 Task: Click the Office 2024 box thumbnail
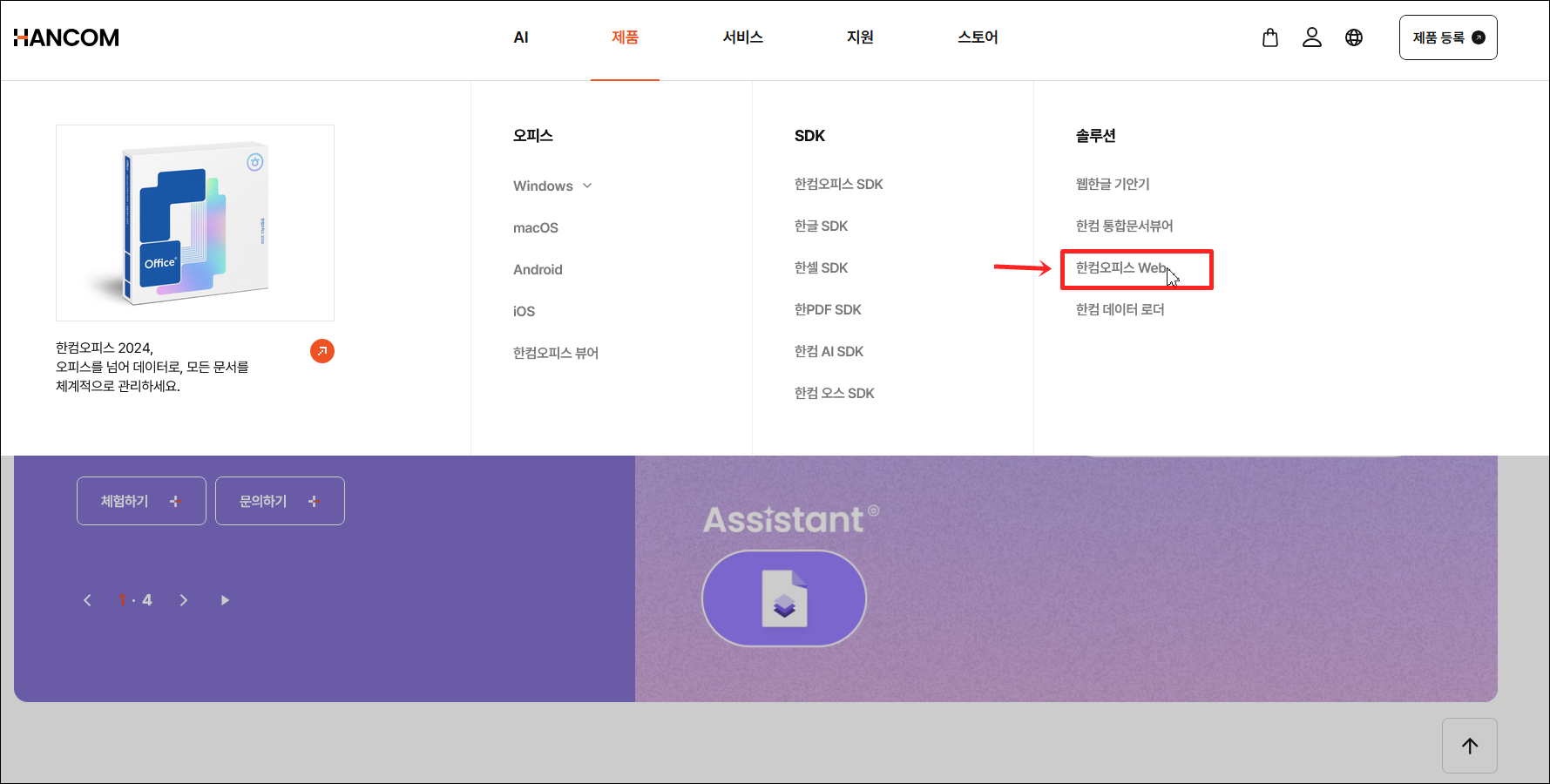coord(195,223)
